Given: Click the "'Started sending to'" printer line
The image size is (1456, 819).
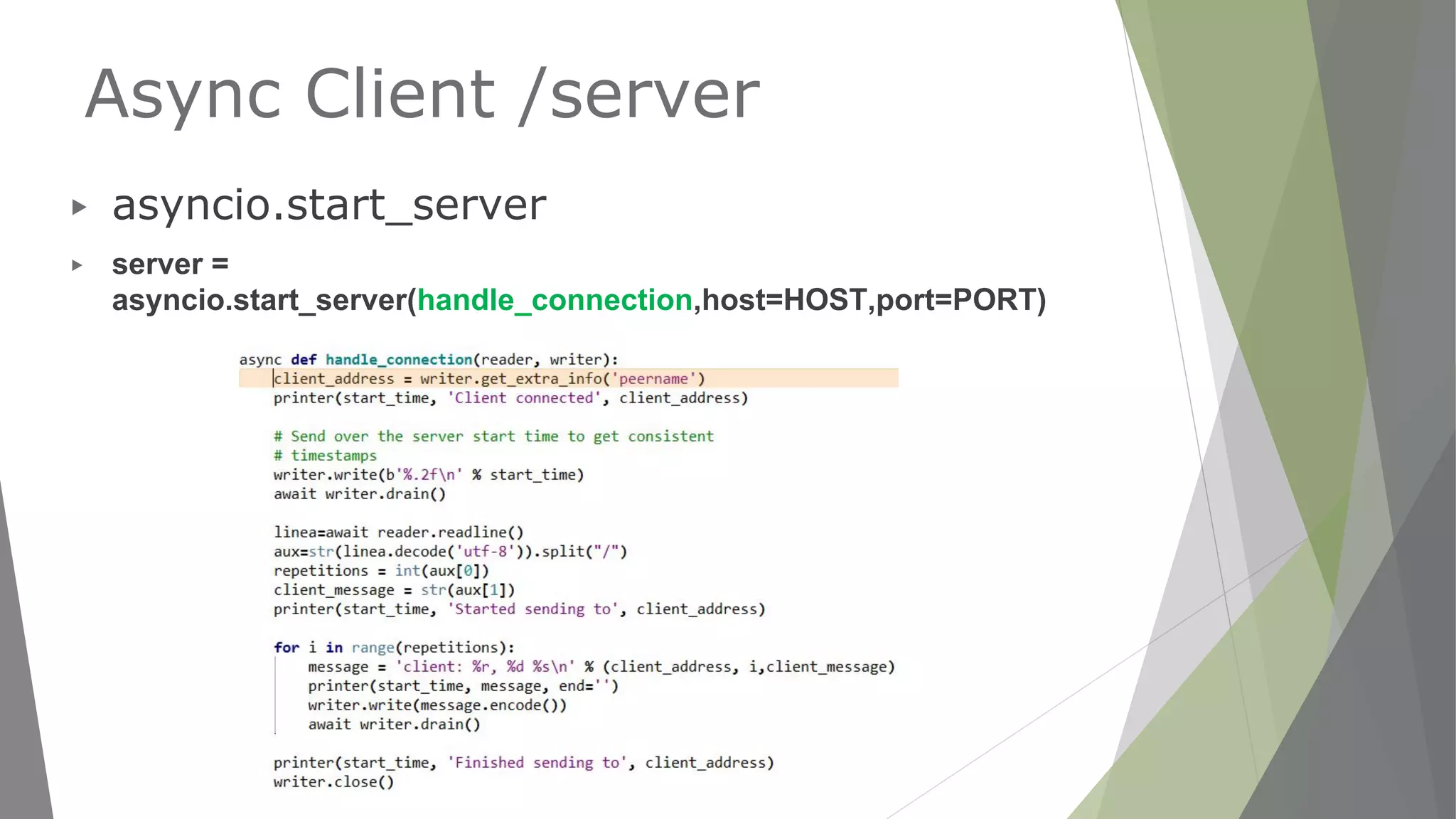Looking at the screenshot, I should point(520,609).
